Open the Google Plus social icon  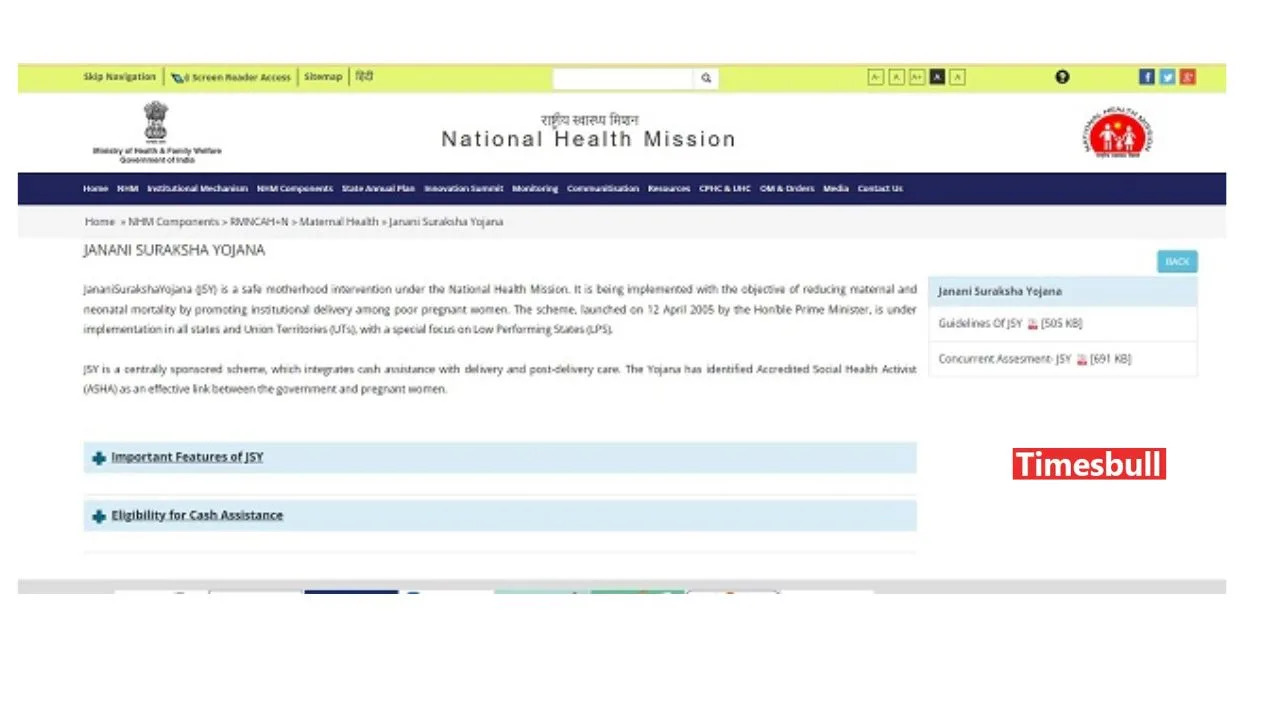(x=1187, y=77)
